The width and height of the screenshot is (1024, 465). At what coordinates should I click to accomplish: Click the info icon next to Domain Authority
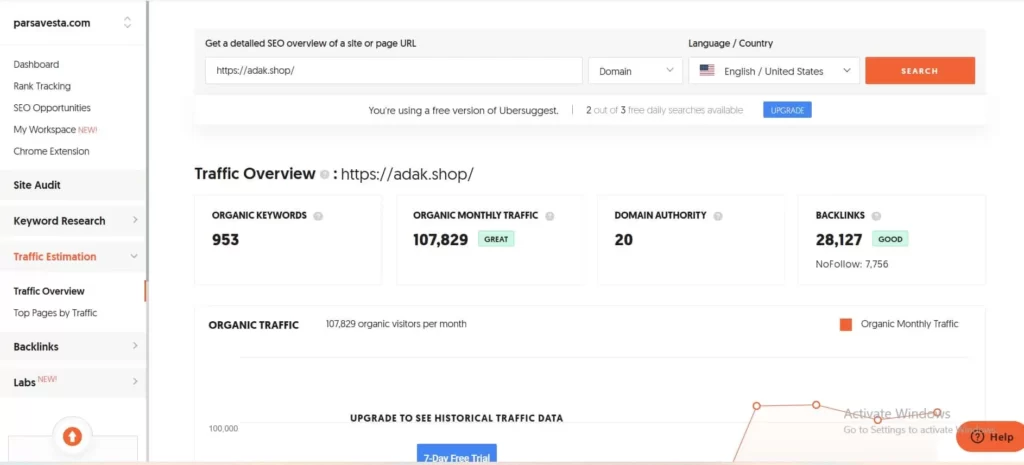coord(718,216)
